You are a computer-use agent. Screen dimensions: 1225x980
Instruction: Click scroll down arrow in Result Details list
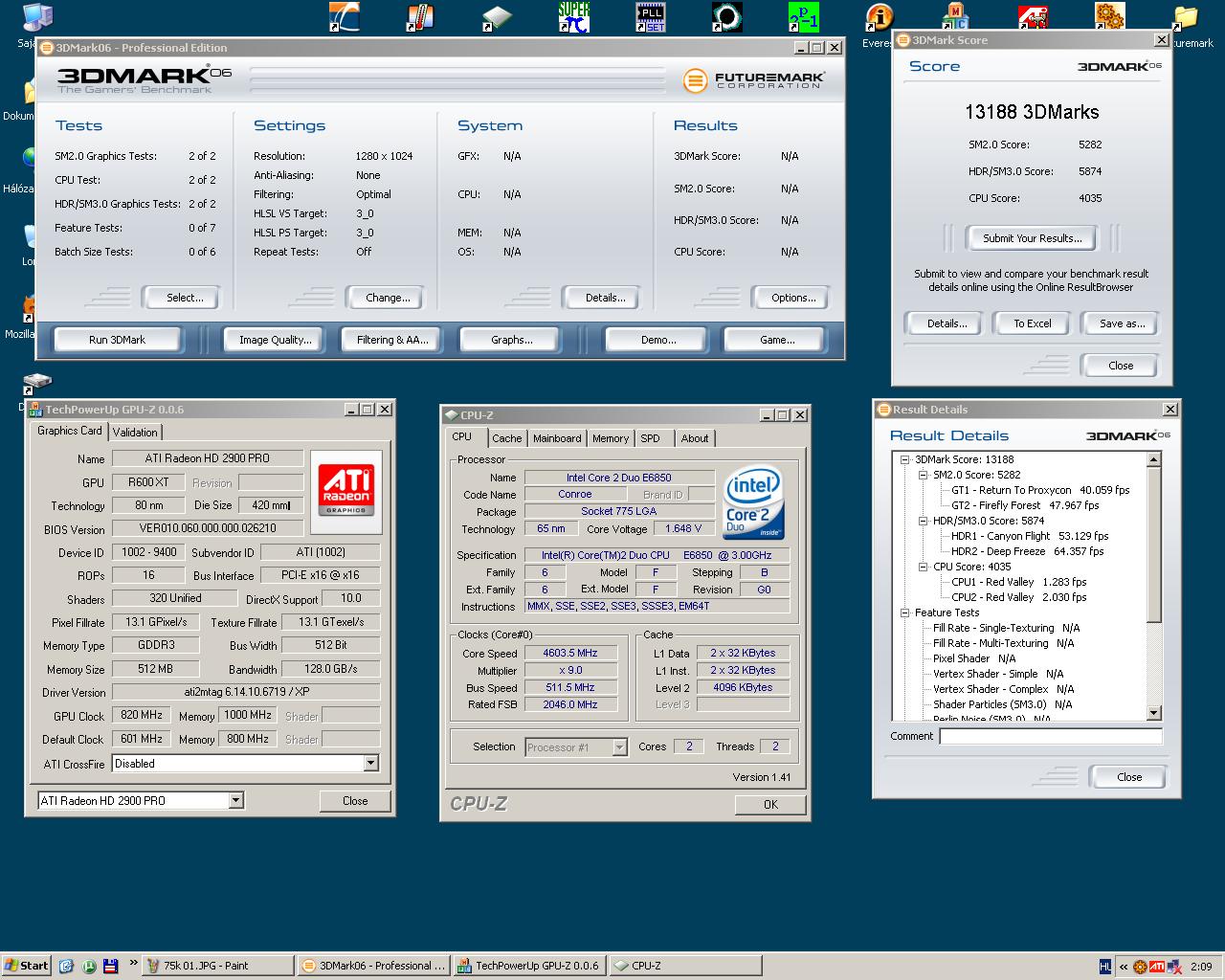coord(1154,713)
